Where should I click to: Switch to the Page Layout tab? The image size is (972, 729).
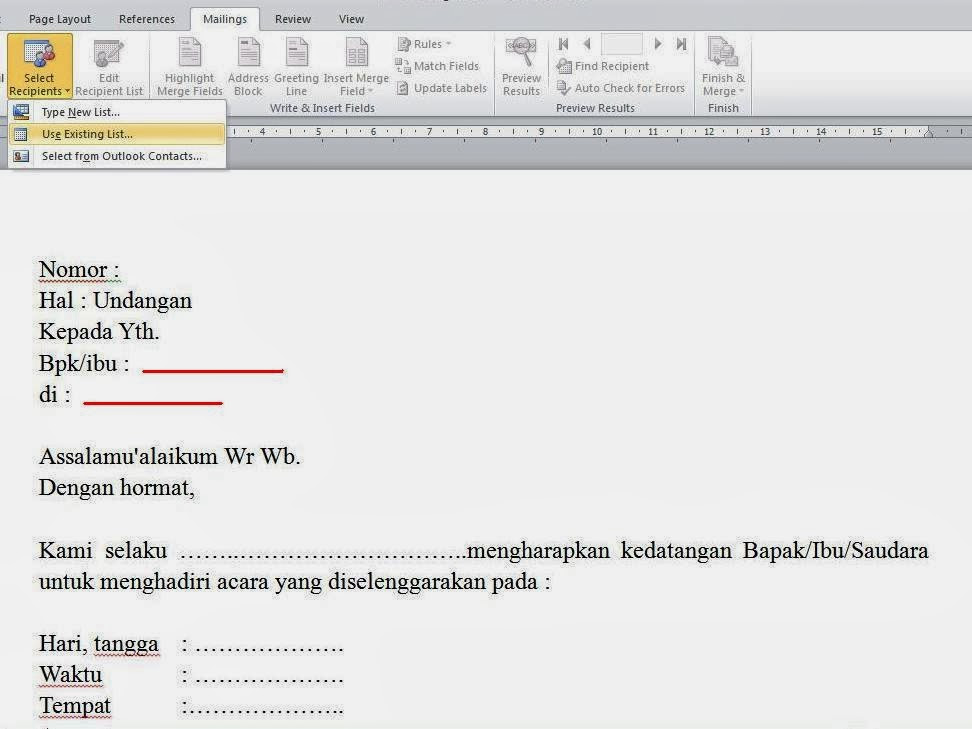click(x=60, y=19)
